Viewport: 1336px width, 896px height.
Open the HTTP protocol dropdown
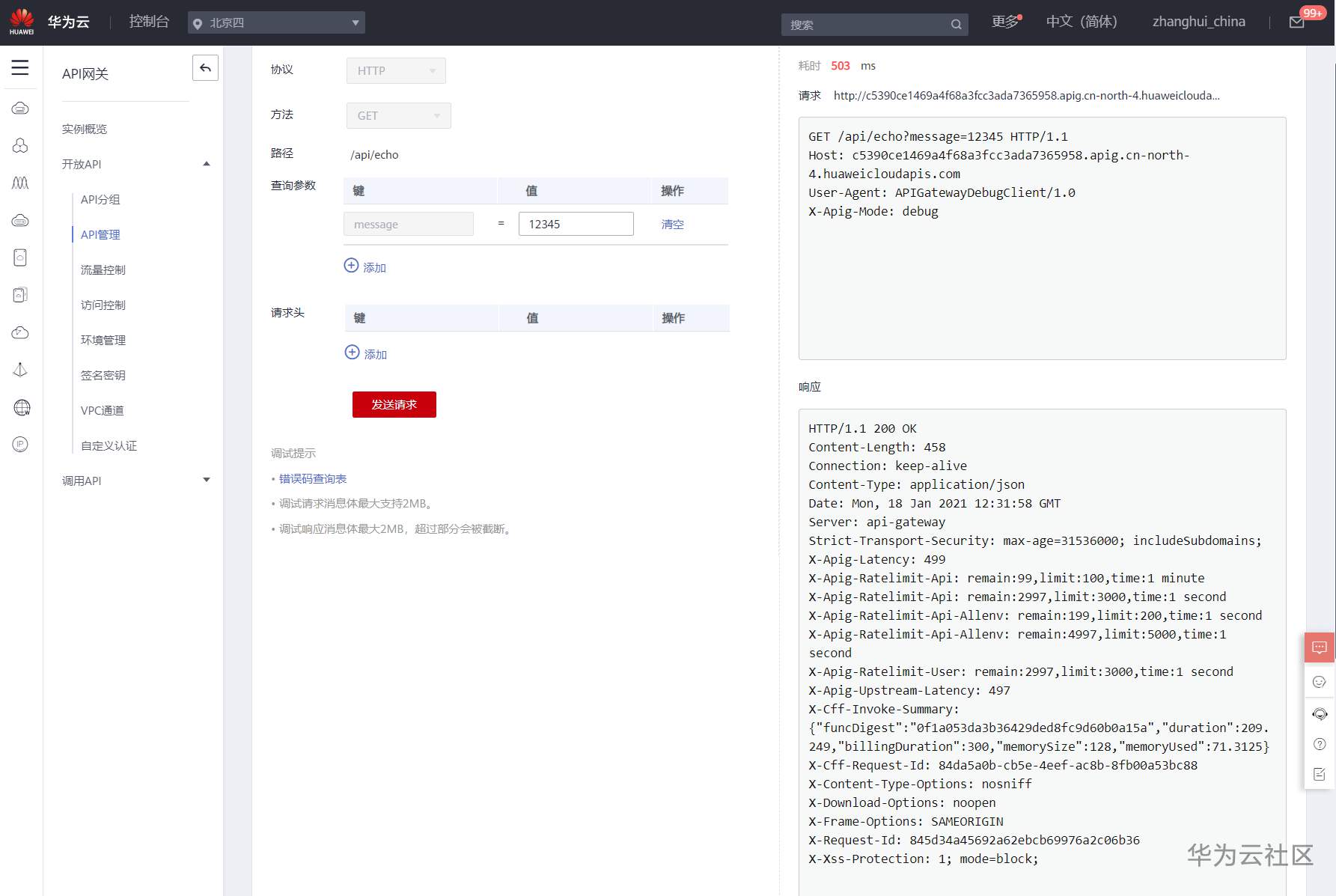pos(396,70)
